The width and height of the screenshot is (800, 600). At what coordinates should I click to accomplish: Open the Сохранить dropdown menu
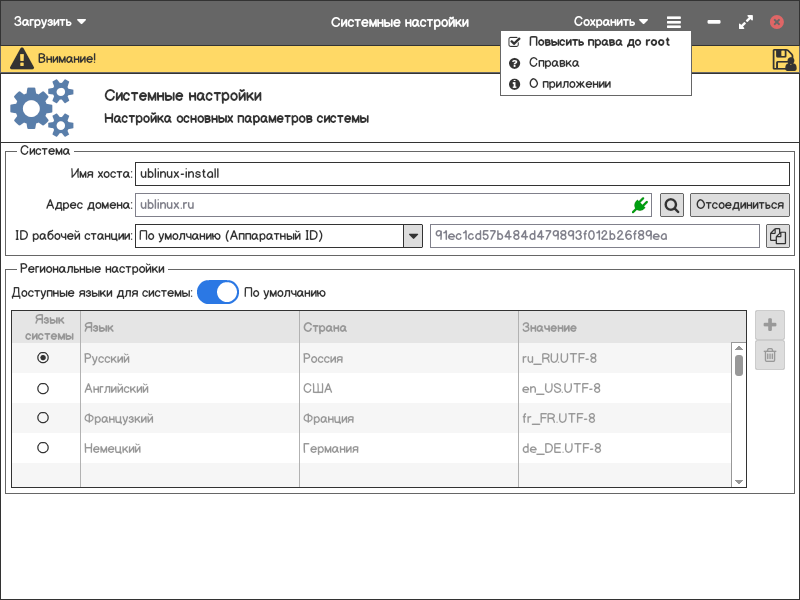pyautogui.click(x=611, y=22)
